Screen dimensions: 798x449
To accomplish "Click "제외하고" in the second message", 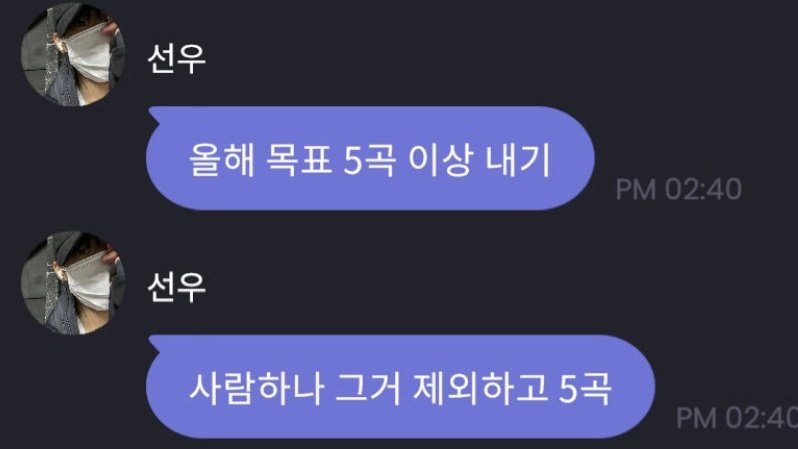I will (481, 388).
